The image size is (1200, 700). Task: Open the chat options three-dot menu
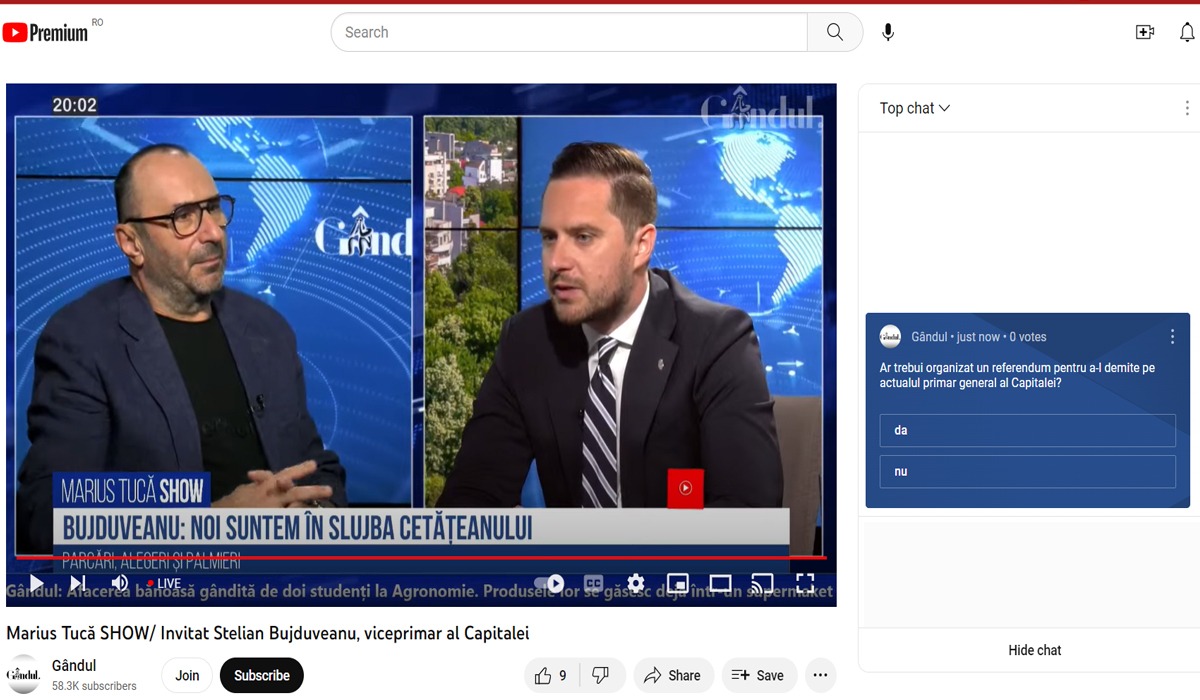click(x=1187, y=108)
